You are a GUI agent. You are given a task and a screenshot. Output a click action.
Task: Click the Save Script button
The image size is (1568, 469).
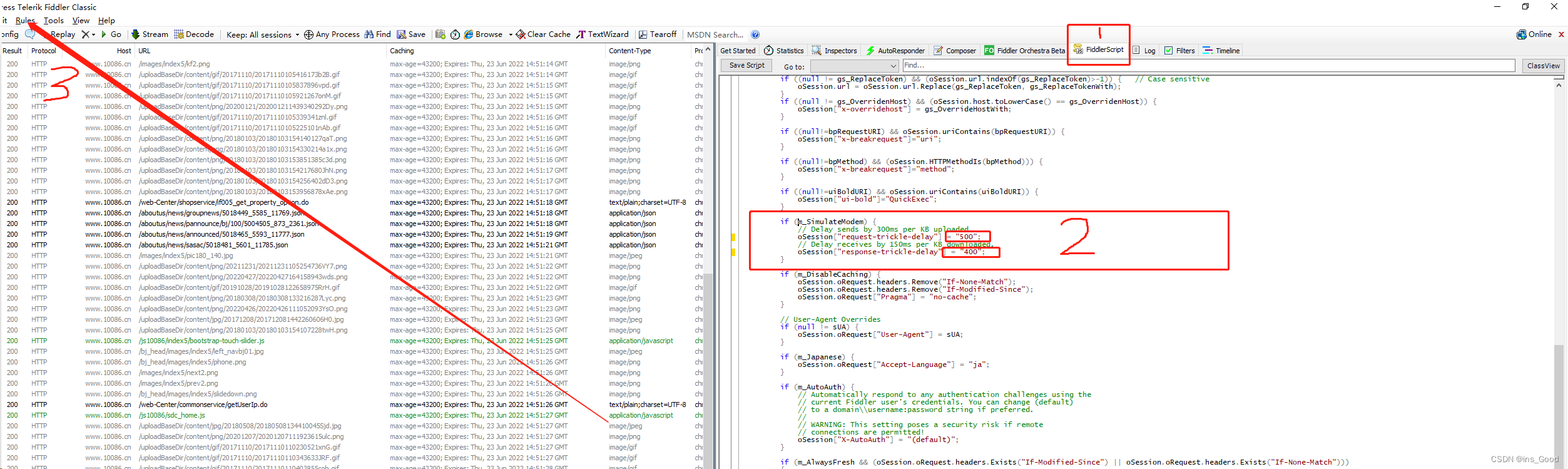746,65
